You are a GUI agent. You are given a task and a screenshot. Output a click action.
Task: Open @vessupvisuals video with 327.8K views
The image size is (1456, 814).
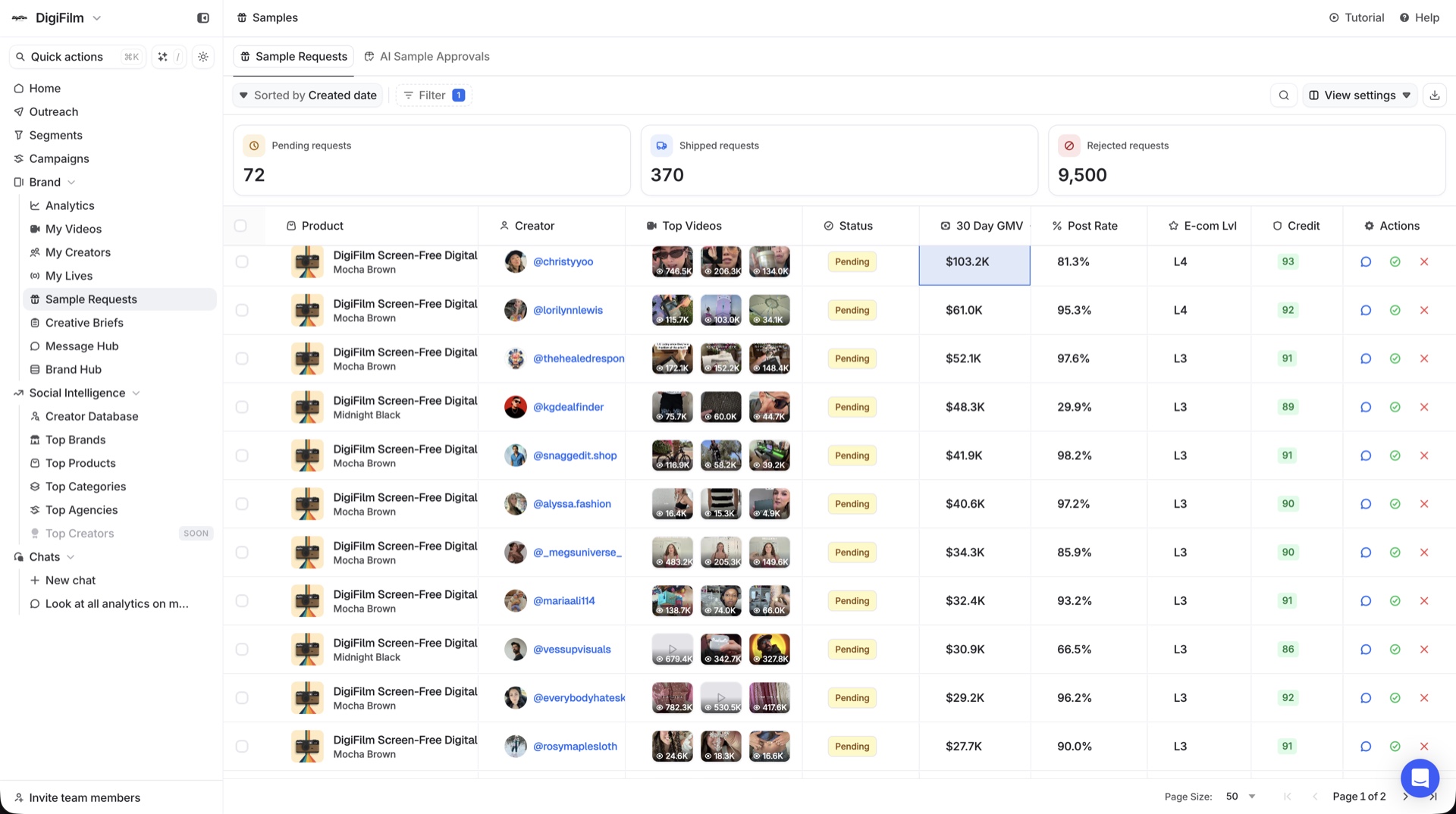tap(770, 650)
